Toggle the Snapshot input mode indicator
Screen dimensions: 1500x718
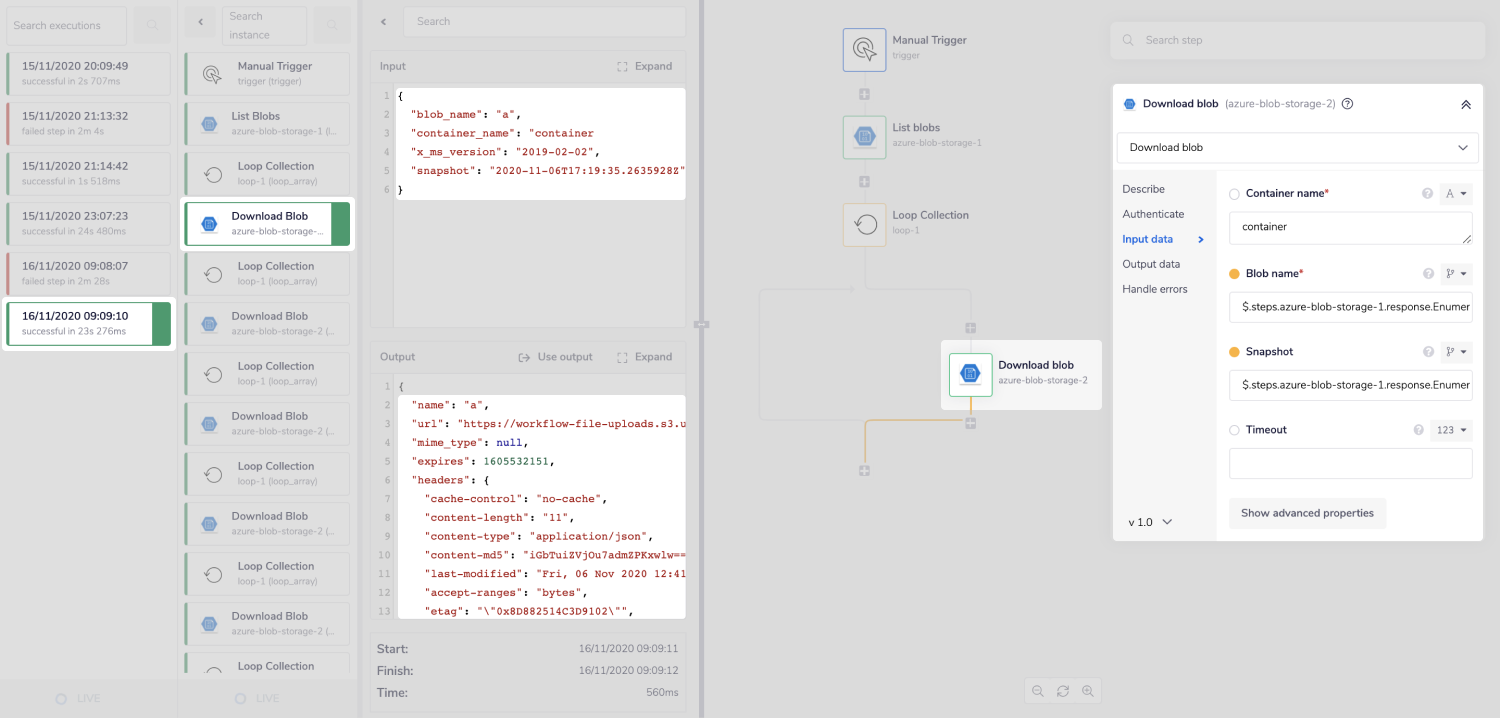1456,352
